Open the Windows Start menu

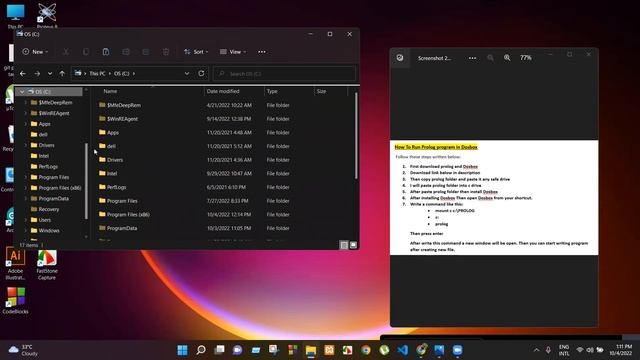coord(182,350)
